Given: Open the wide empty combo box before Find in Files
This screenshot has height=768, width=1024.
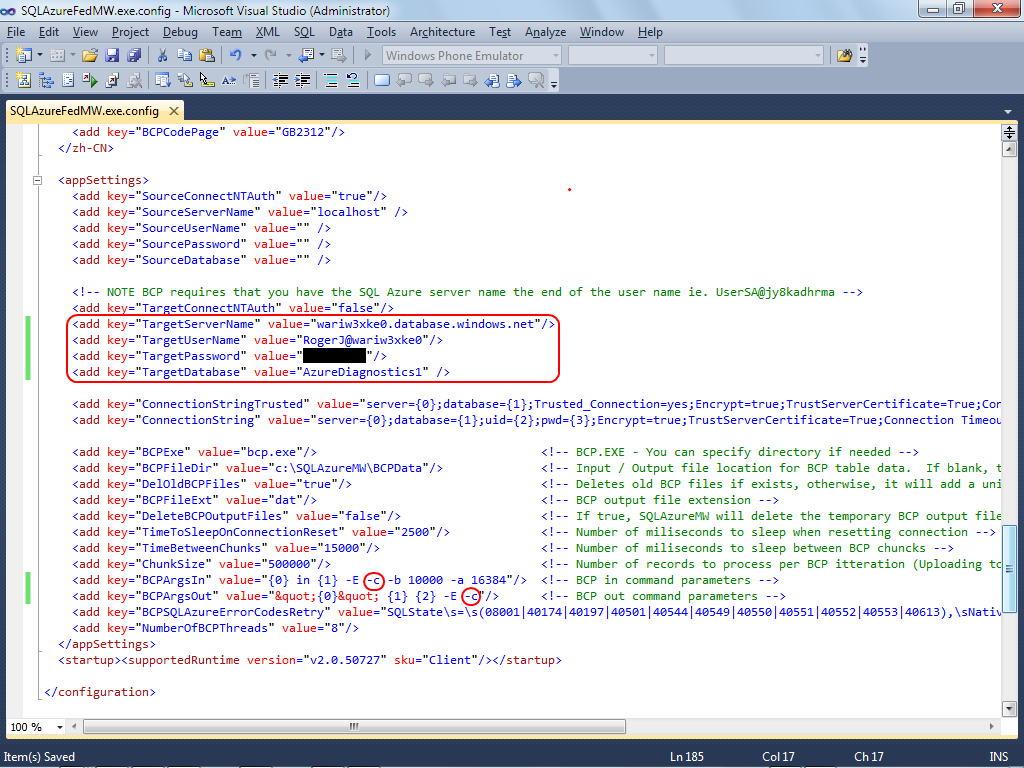Looking at the screenshot, I should 744,56.
